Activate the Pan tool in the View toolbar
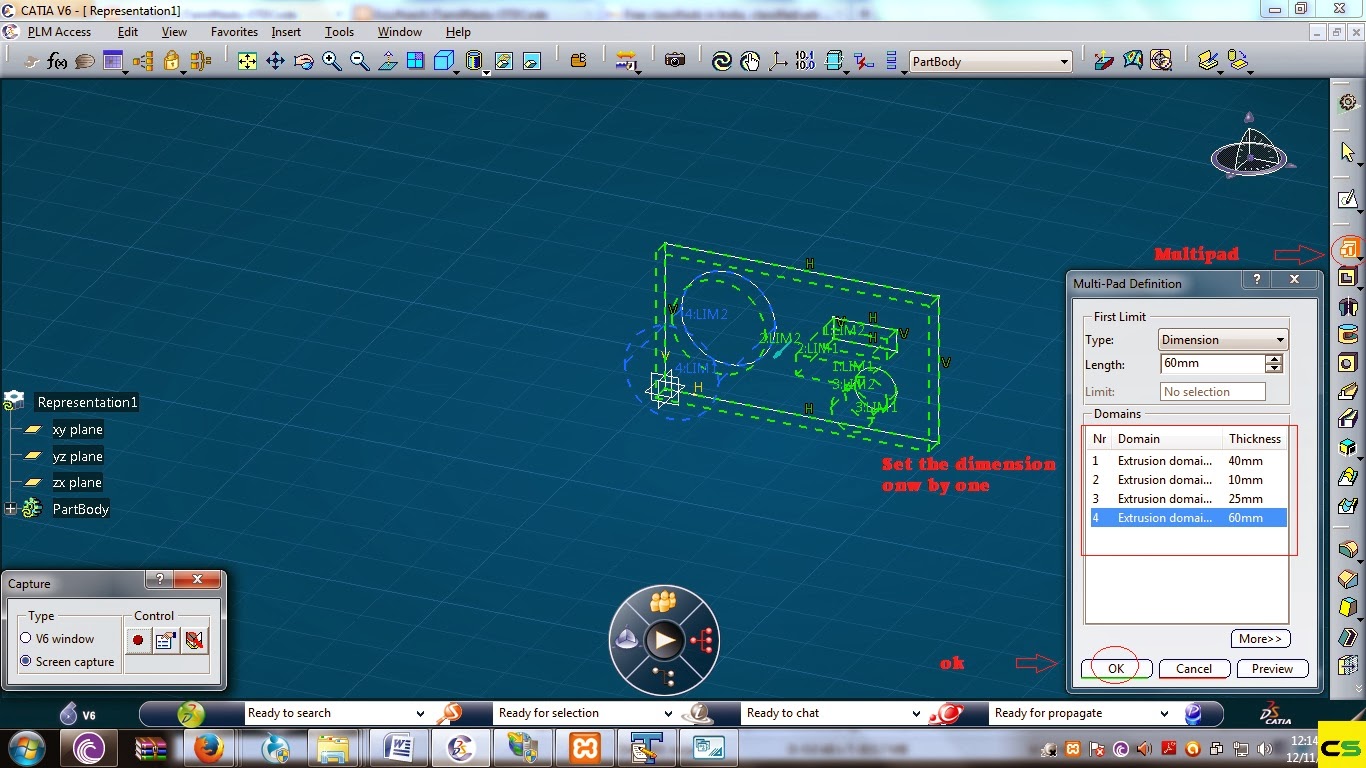The height and width of the screenshot is (768, 1366). (276, 60)
